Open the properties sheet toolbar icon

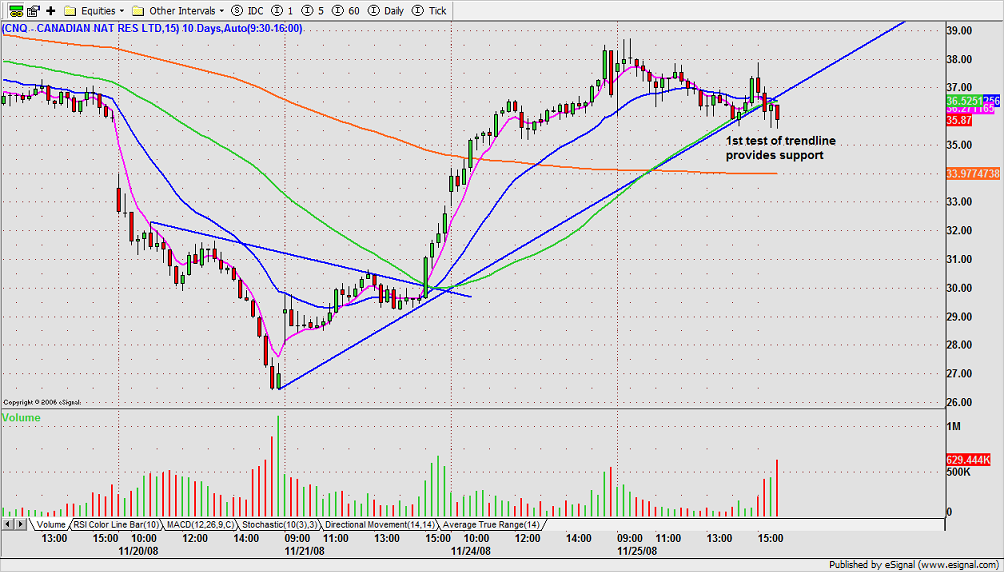34,10
